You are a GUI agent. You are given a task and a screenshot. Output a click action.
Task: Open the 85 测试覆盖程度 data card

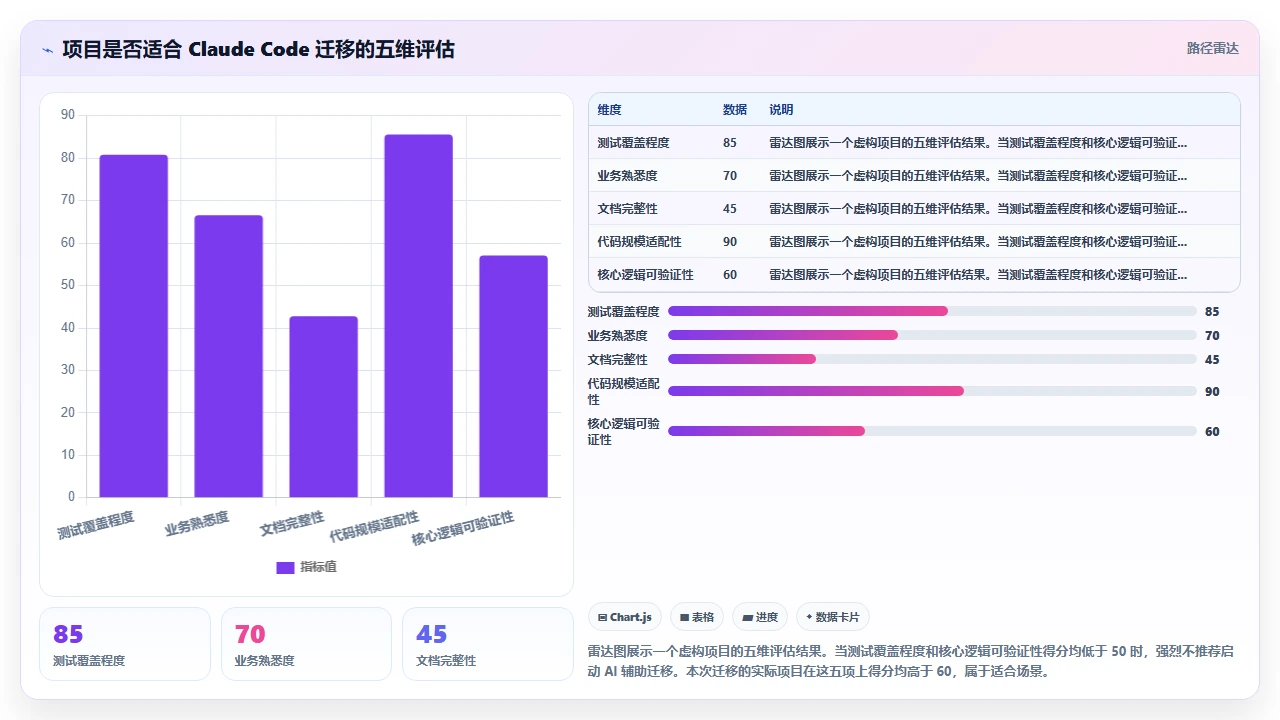[x=125, y=644]
